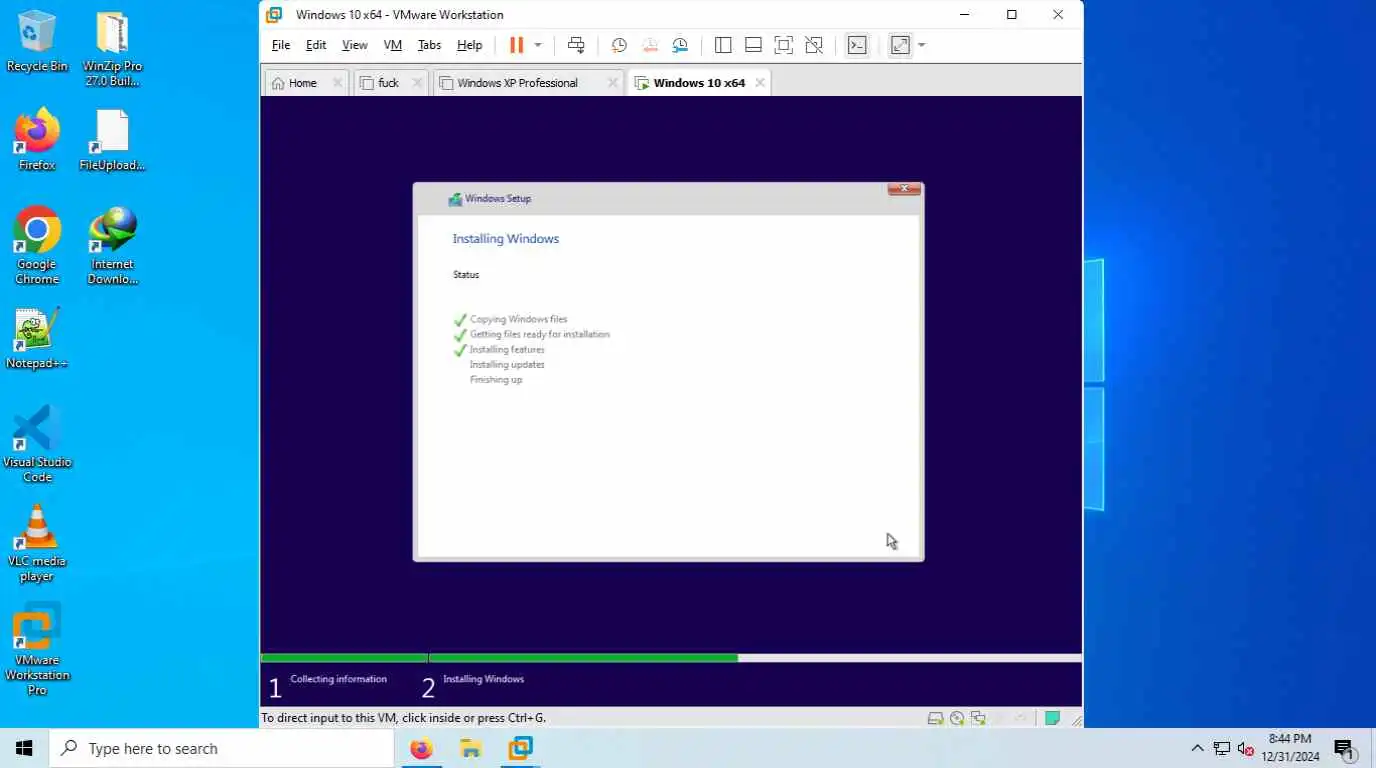Screen dimensions: 1376x768
Task: Click the green message log icon
Action: (x=1052, y=718)
